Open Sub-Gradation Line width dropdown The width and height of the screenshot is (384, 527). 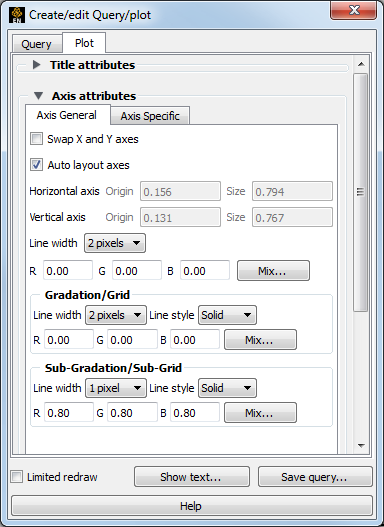tap(116, 388)
